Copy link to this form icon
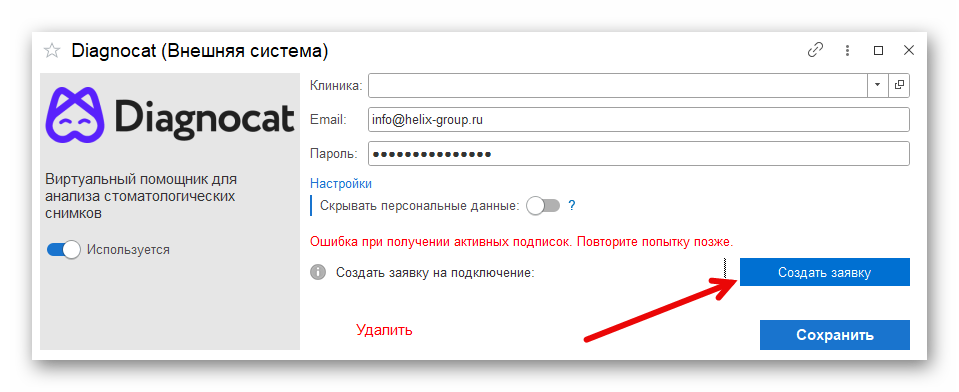The image size is (959, 392). coord(815,50)
